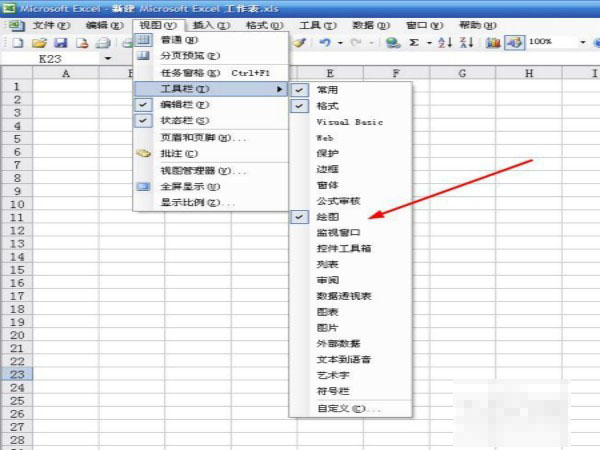Open the 编辑 Edit menu
Viewport: 600px width, 450px height.
(x=104, y=26)
